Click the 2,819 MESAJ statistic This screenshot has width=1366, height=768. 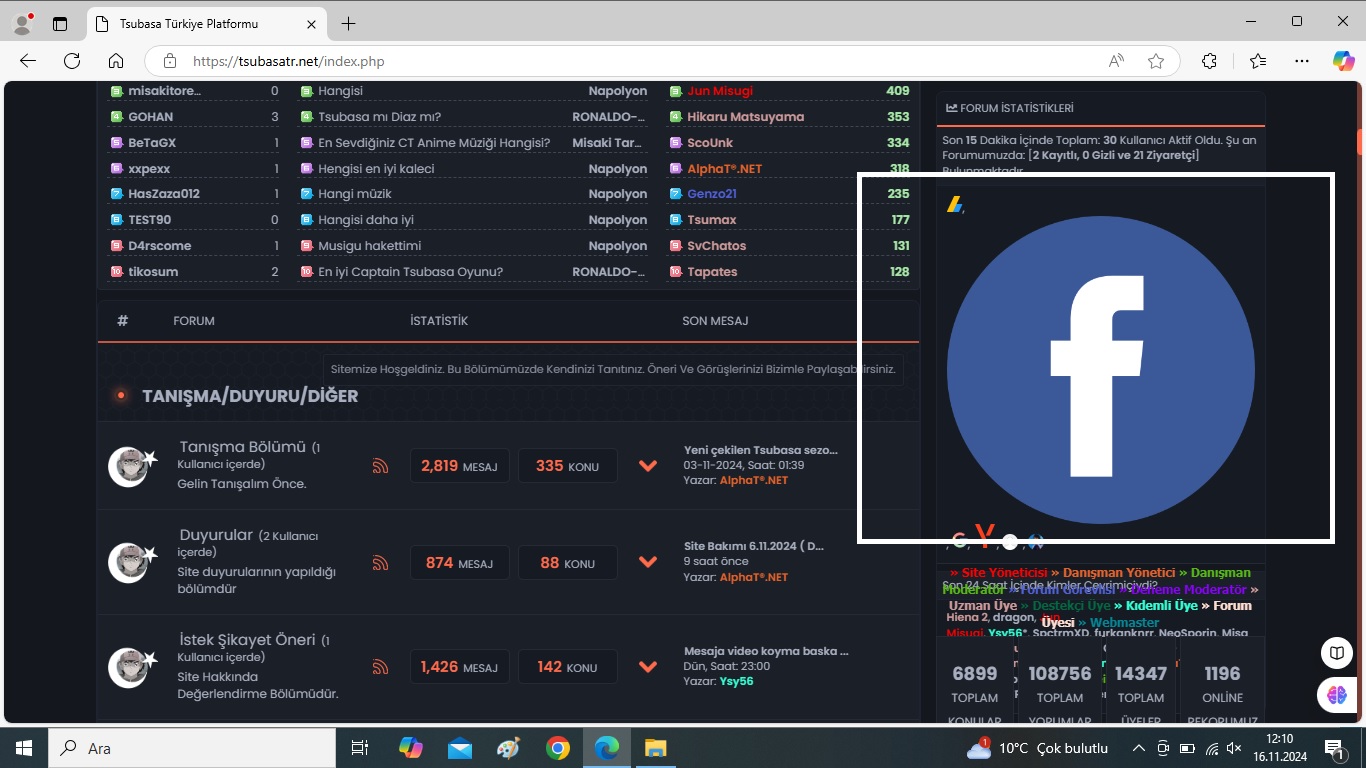[x=459, y=466]
